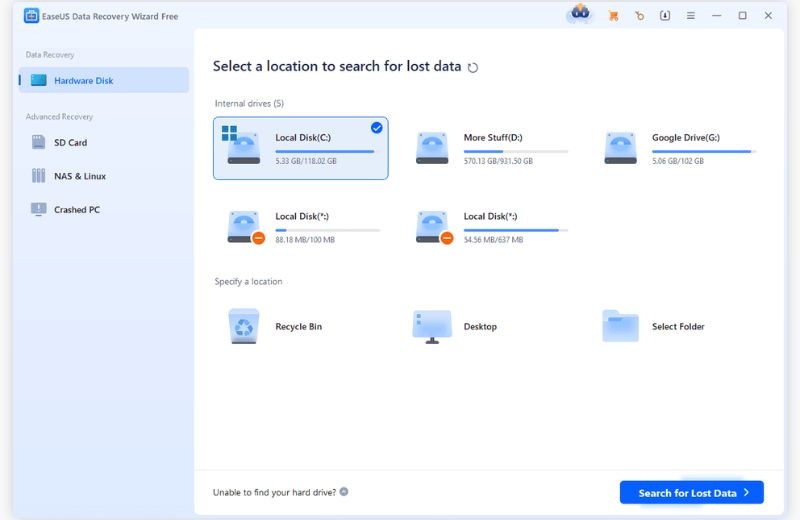Viewport: 800px width, 520px height.
Task: Click the Select Folder icon
Action: click(x=620, y=326)
